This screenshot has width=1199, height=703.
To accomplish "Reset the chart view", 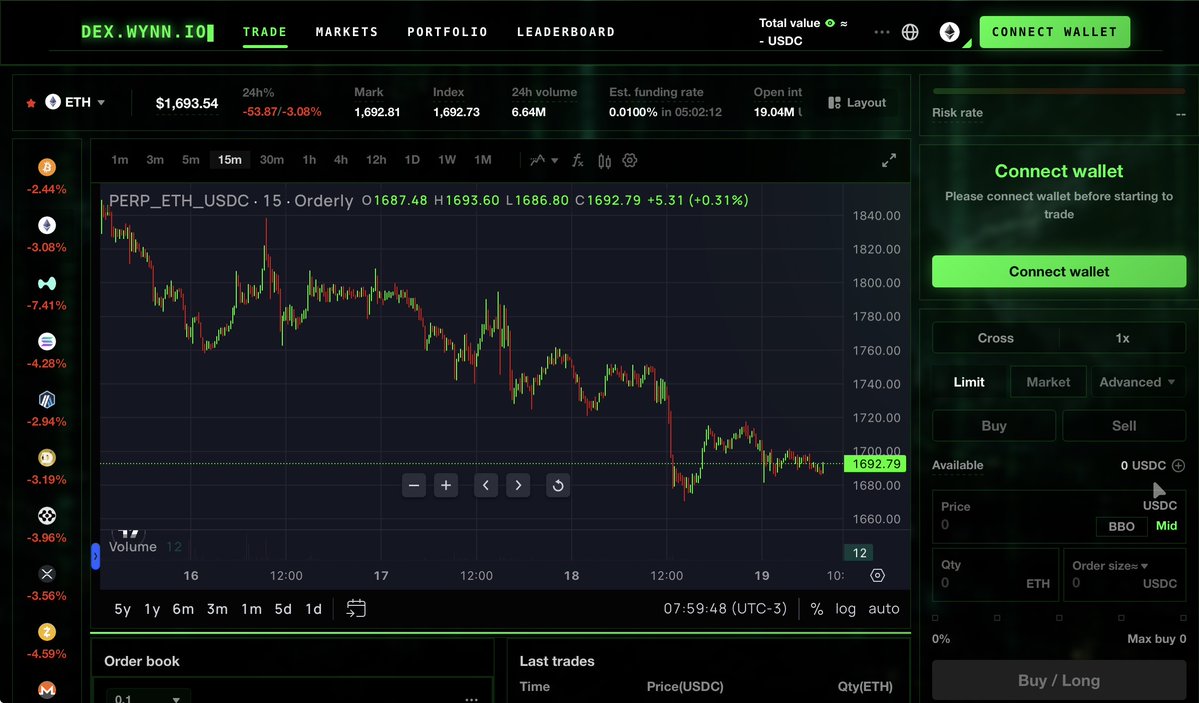I will coord(558,485).
